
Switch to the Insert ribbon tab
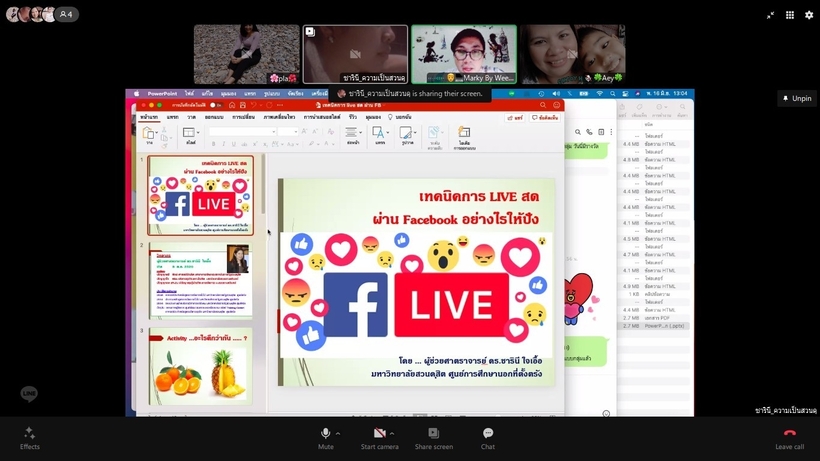click(x=173, y=117)
